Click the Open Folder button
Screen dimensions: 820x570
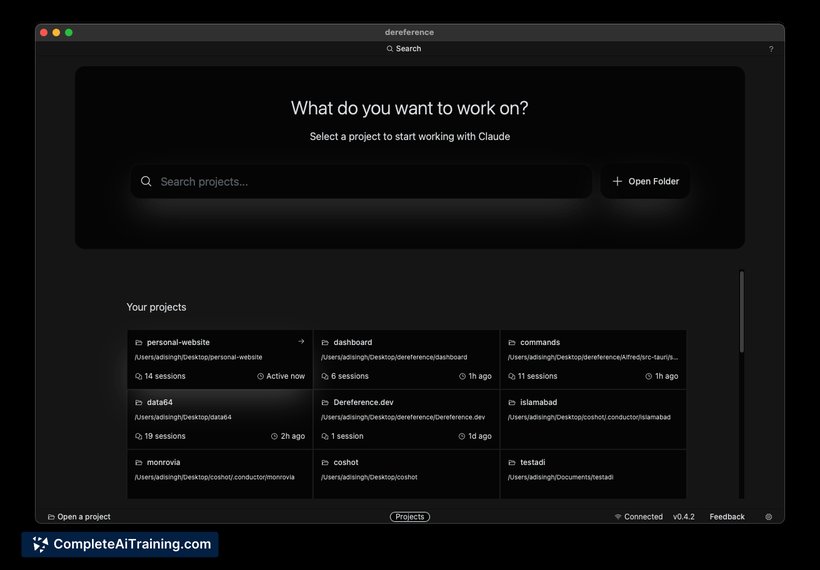[645, 181]
